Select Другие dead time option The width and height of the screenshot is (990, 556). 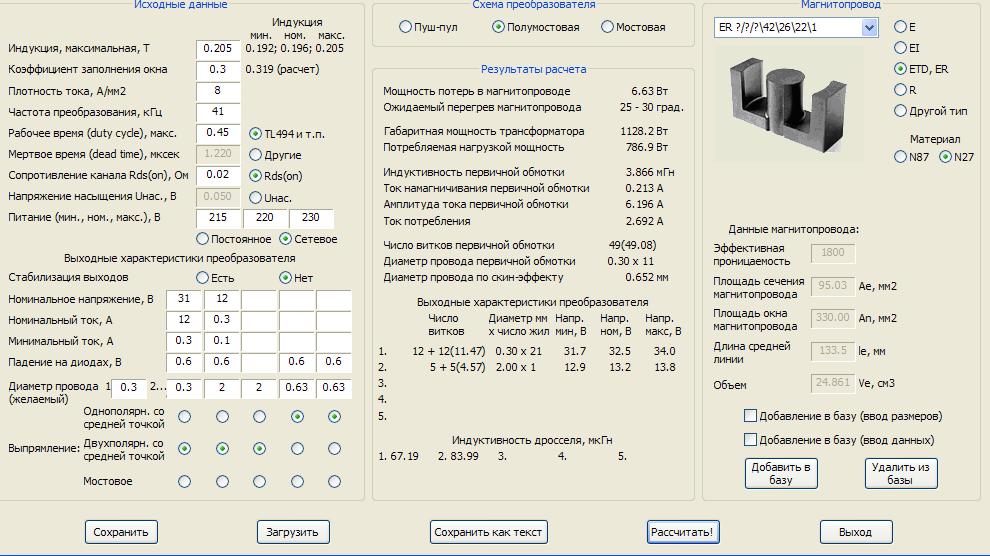point(255,155)
